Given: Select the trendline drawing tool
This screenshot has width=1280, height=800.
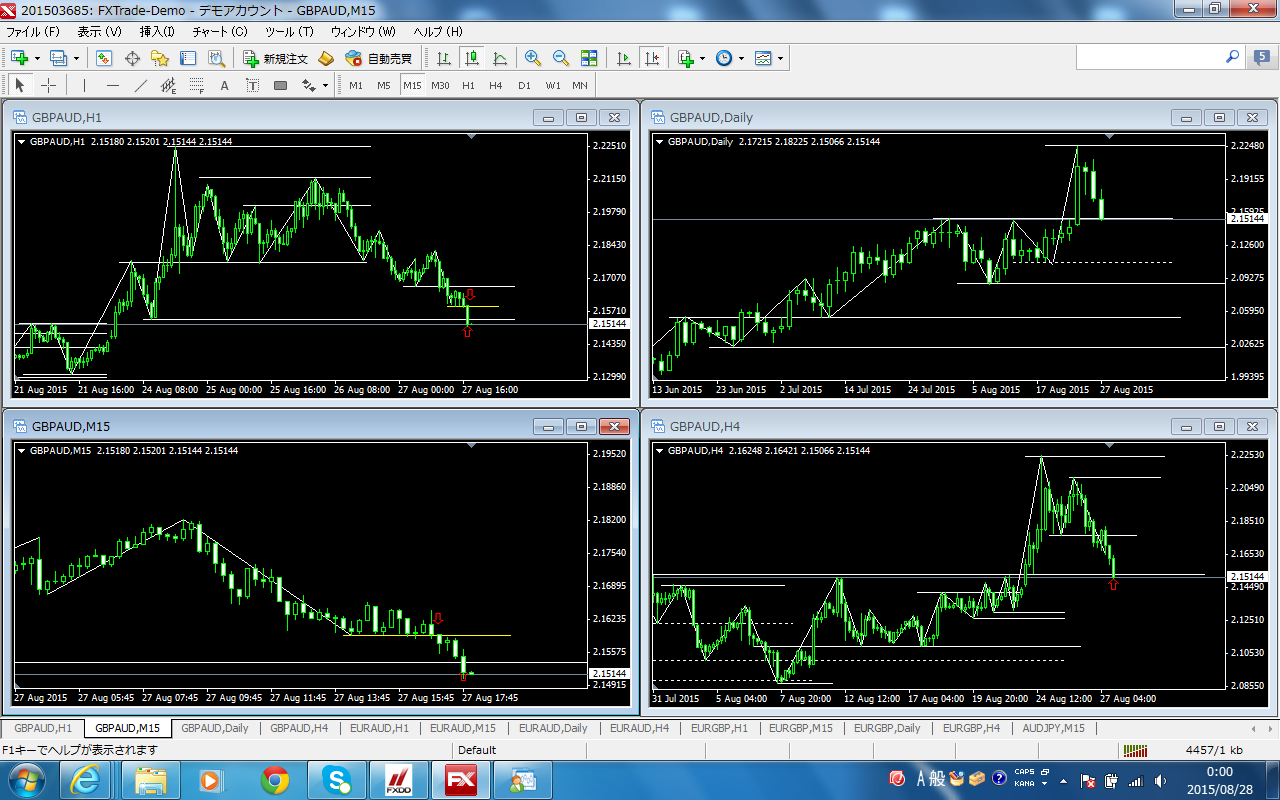Looking at the screenshot, I should [x=140, y=86].
